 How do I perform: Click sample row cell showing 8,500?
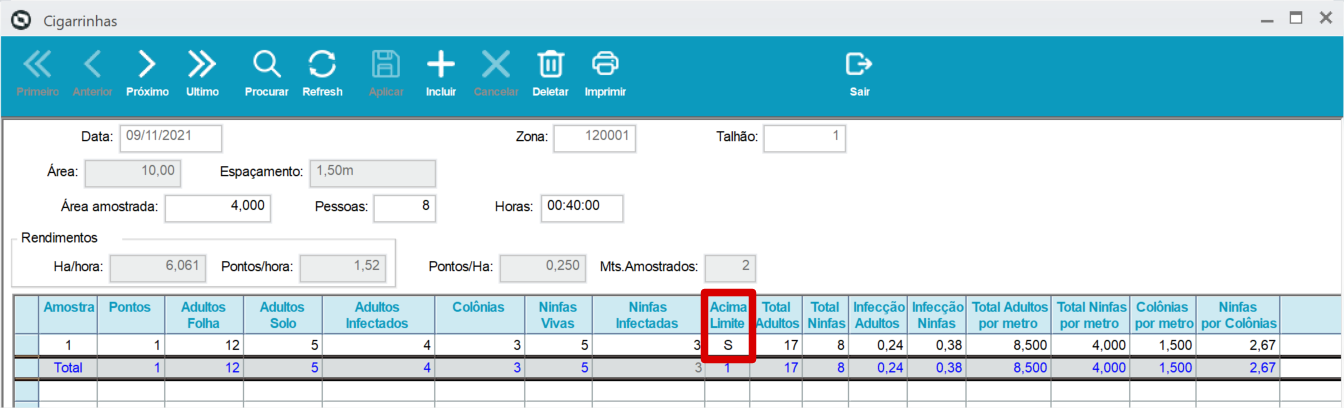tap(1010, 345)
